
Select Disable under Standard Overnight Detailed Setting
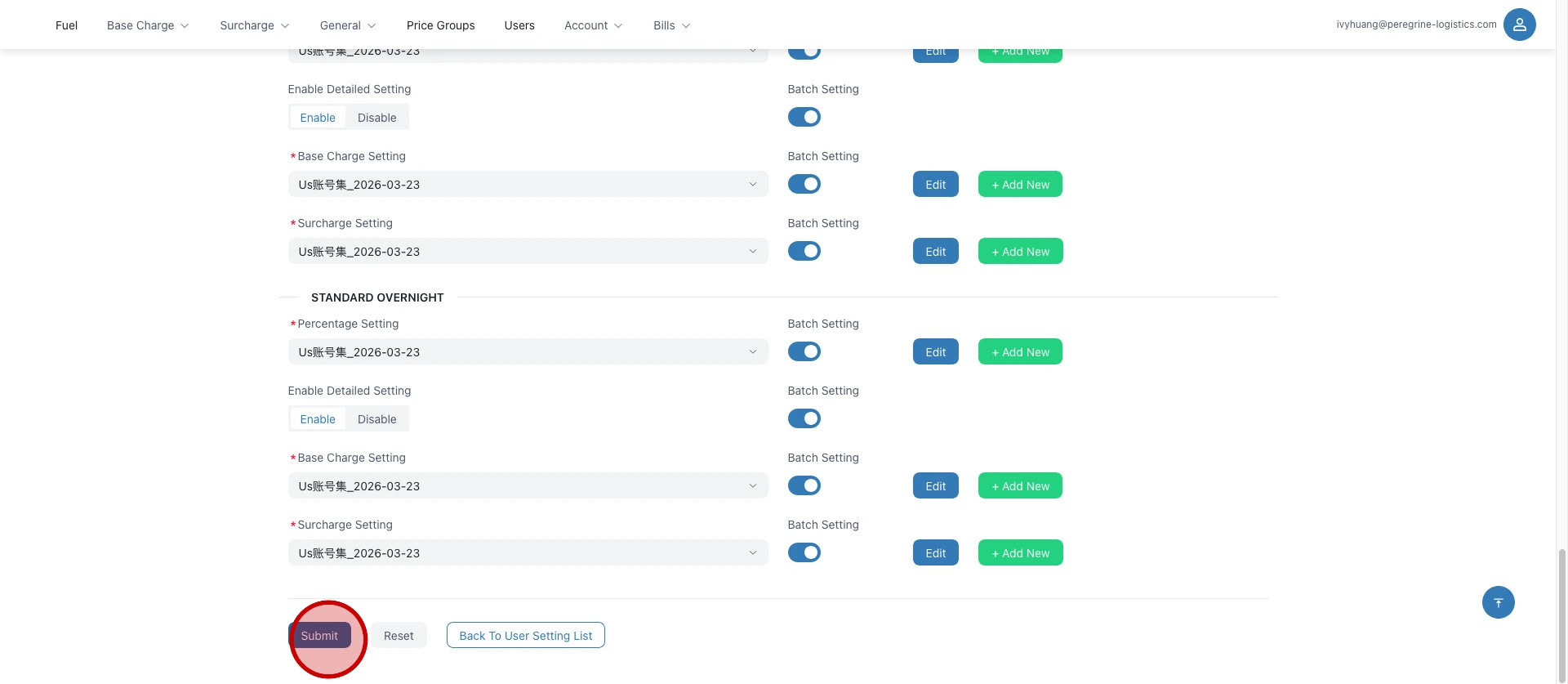point(376,419)
